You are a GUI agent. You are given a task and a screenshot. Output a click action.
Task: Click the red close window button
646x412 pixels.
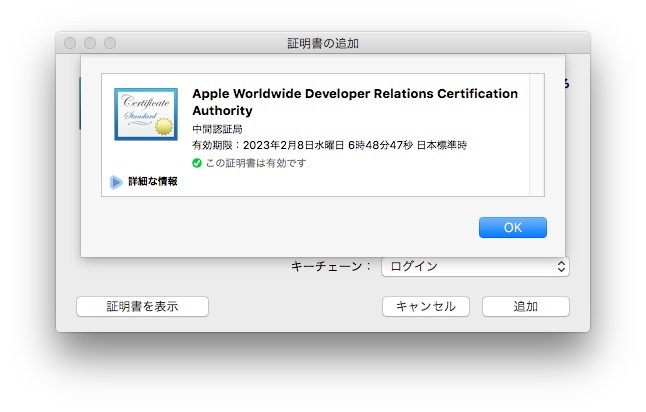(70, 43)
